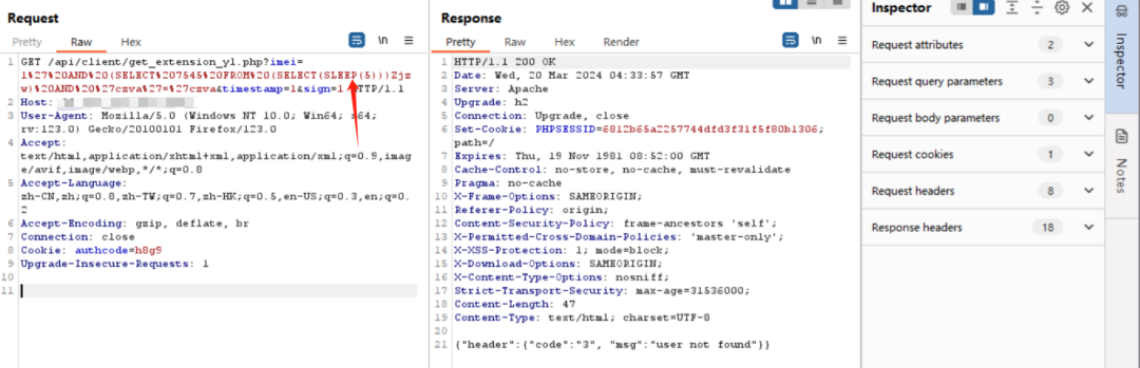Viewport: 1140px width, 368px height.
Task: Click the Notes document icon
Action: point(1122,136)
